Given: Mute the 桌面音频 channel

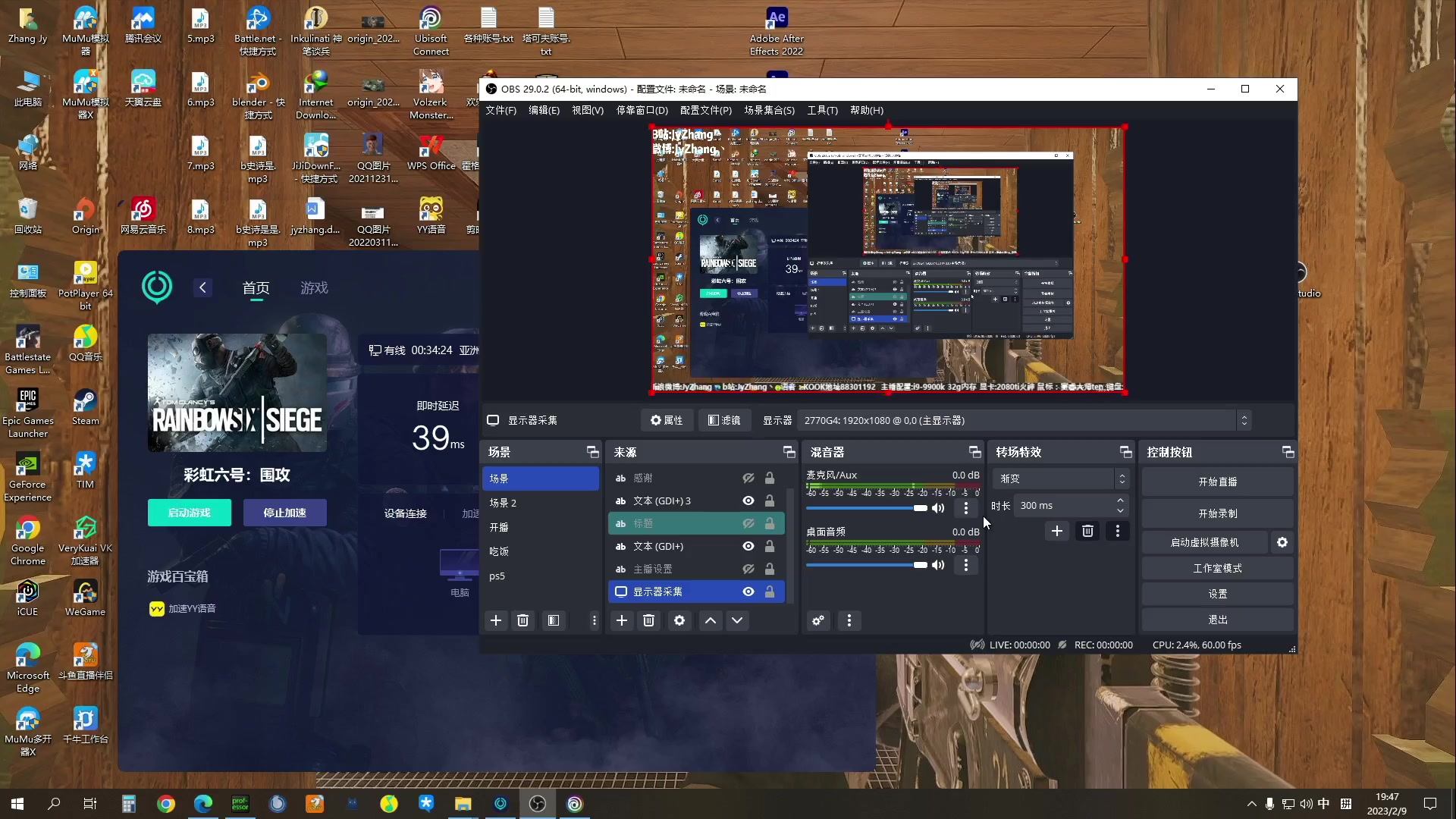Looking at the screenshot, I should (x=939, y=565).
